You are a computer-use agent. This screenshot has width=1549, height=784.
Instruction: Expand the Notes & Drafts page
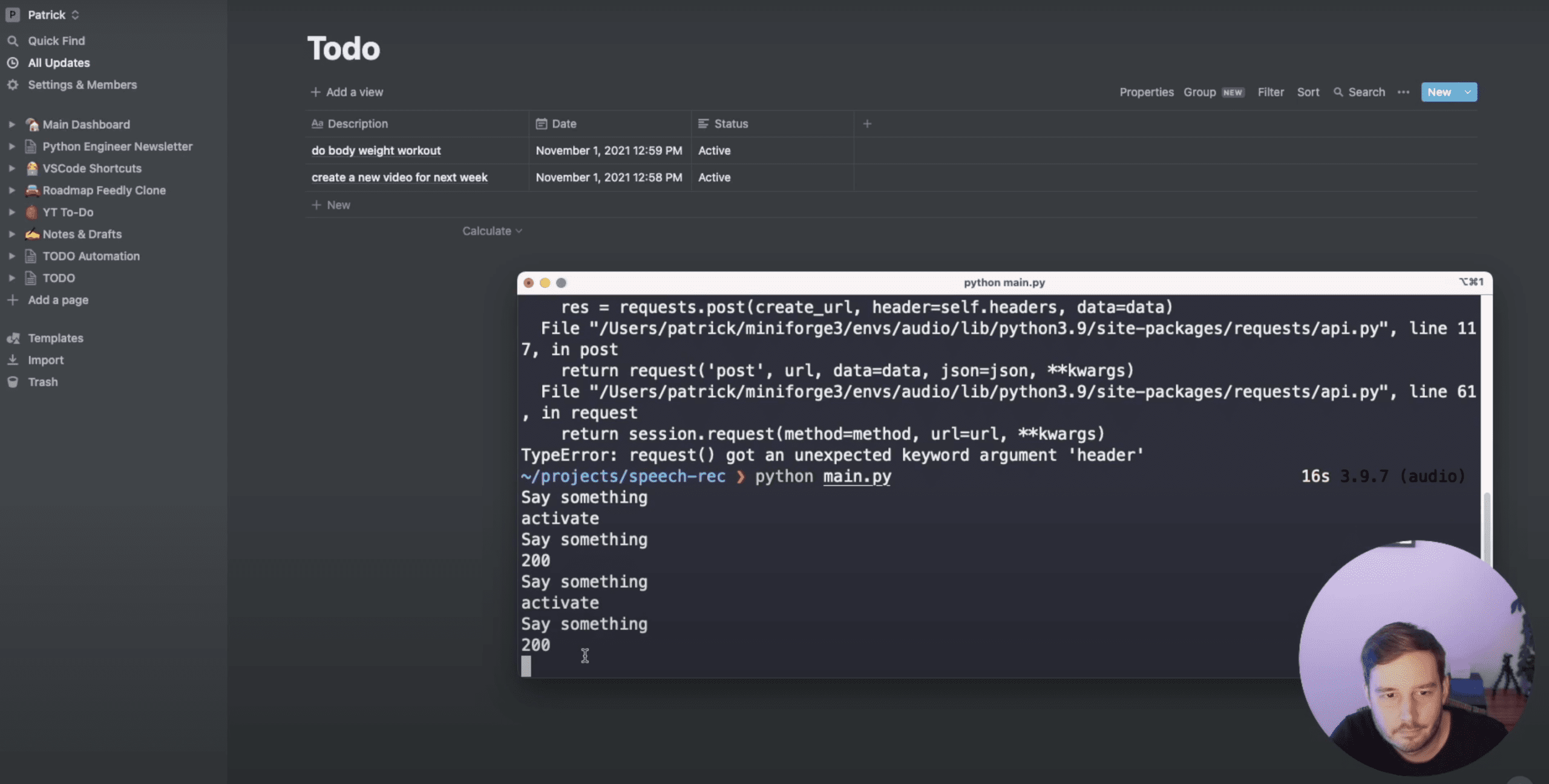pos(11,234)
